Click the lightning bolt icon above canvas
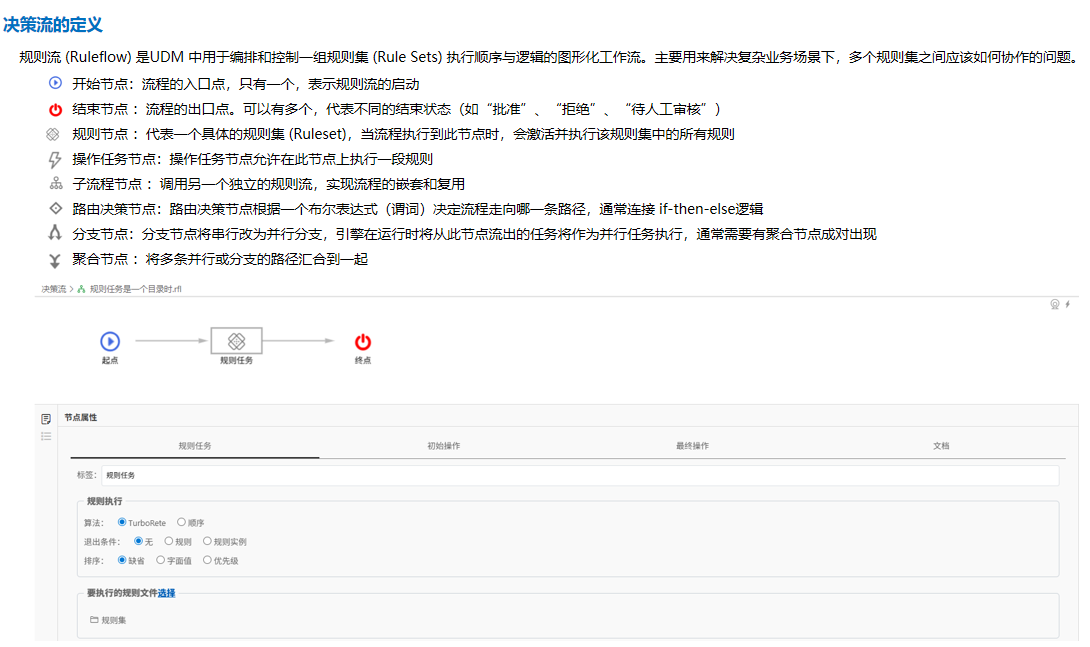Screen dimensions: 1090x647 click(1068, 304)
